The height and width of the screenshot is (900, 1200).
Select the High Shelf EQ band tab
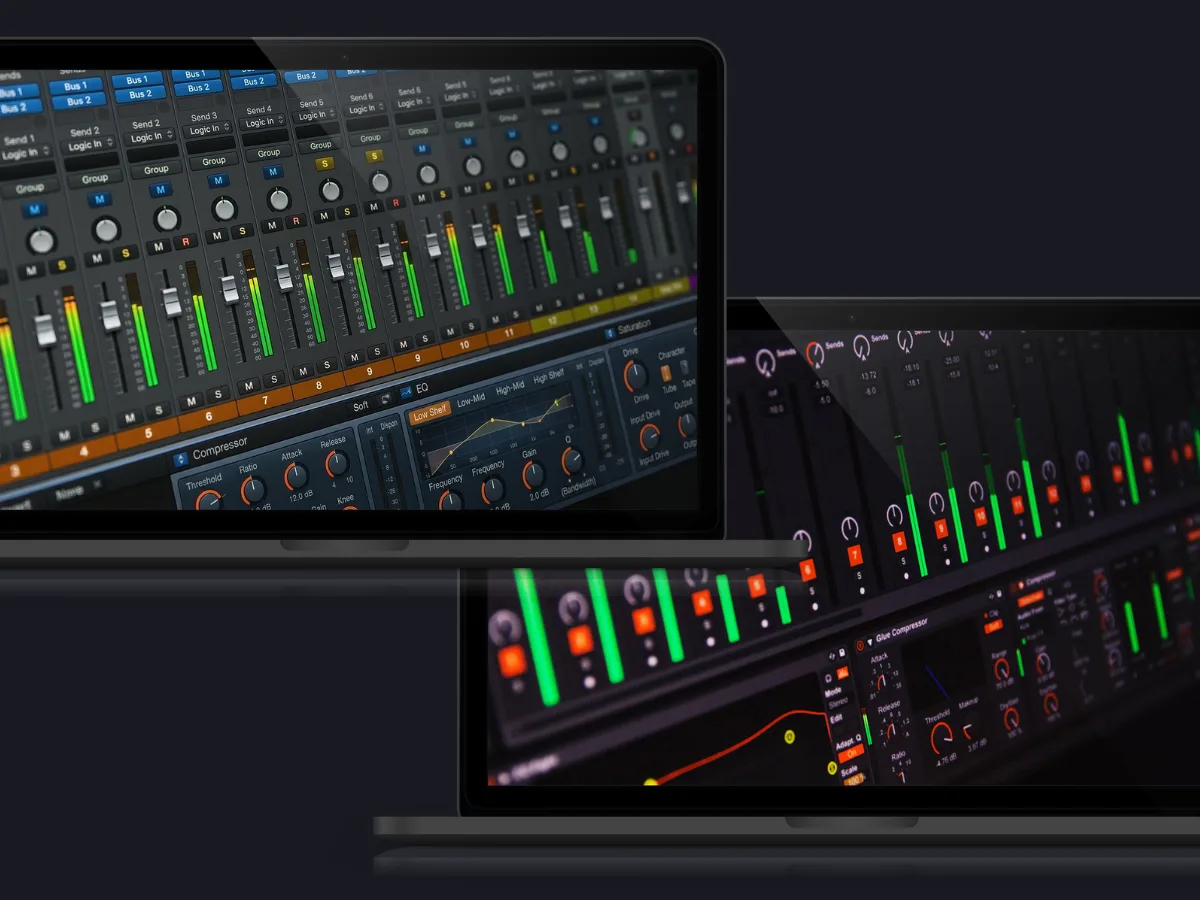[x=549, y=378]
